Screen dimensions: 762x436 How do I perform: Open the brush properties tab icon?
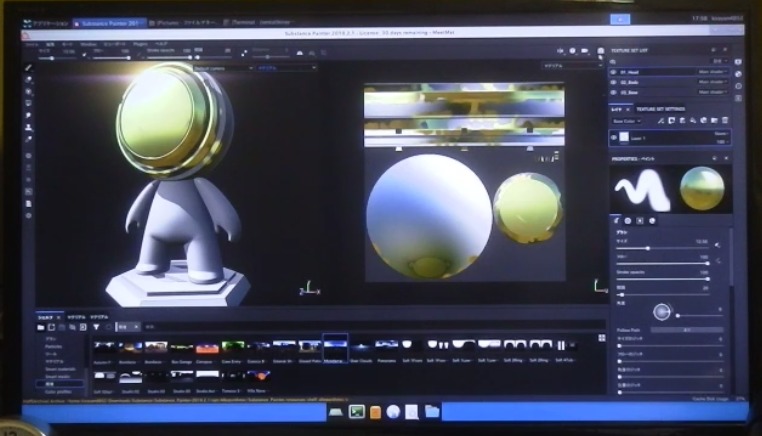click(x=616, y=221)
